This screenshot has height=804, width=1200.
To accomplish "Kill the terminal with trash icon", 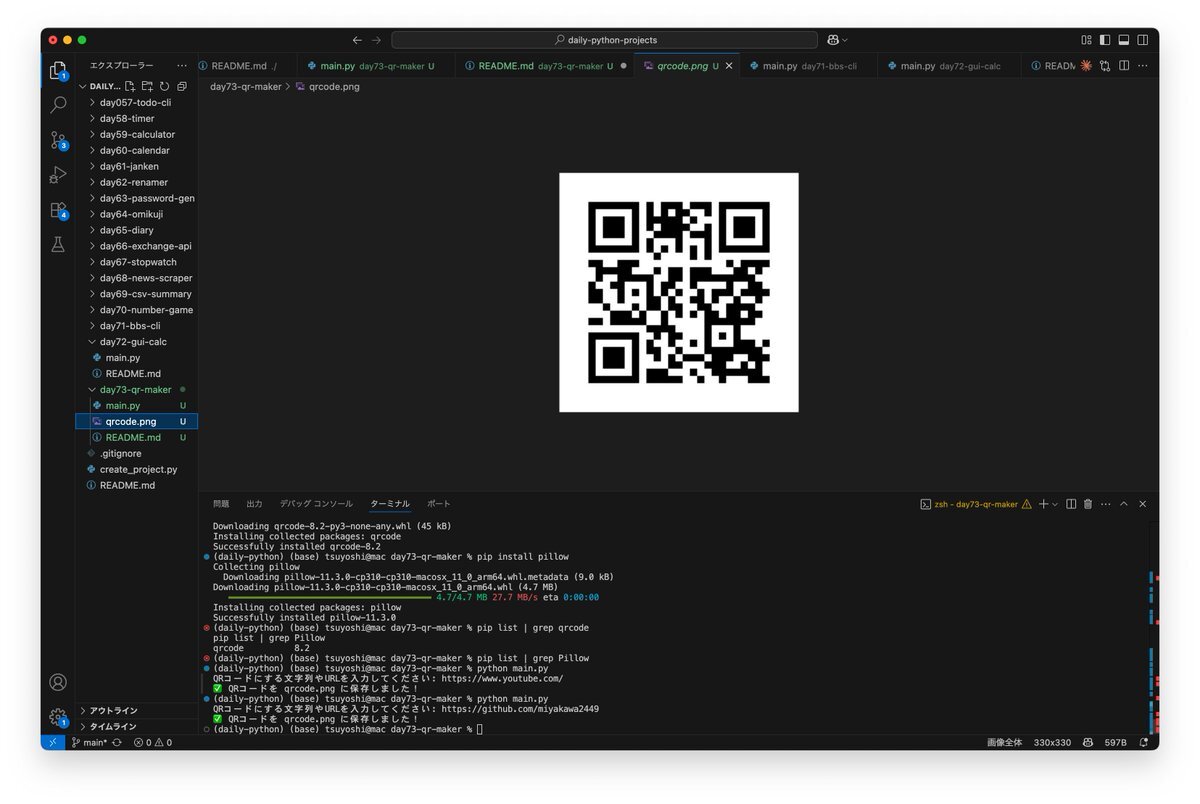I will (x=1088, y=504).
